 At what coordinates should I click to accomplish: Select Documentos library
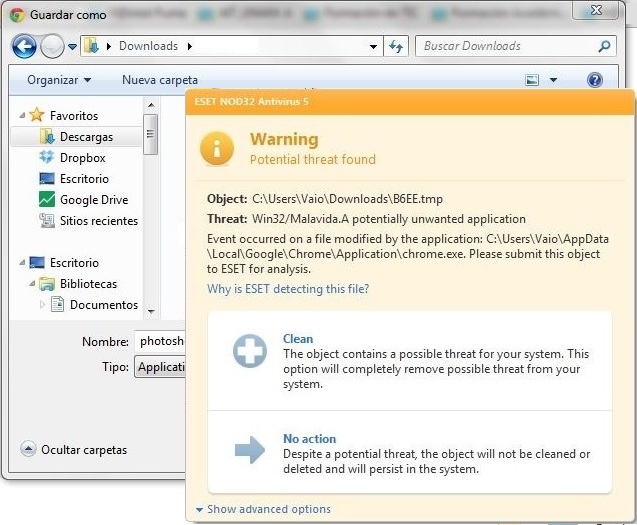(x=104, y=305)
